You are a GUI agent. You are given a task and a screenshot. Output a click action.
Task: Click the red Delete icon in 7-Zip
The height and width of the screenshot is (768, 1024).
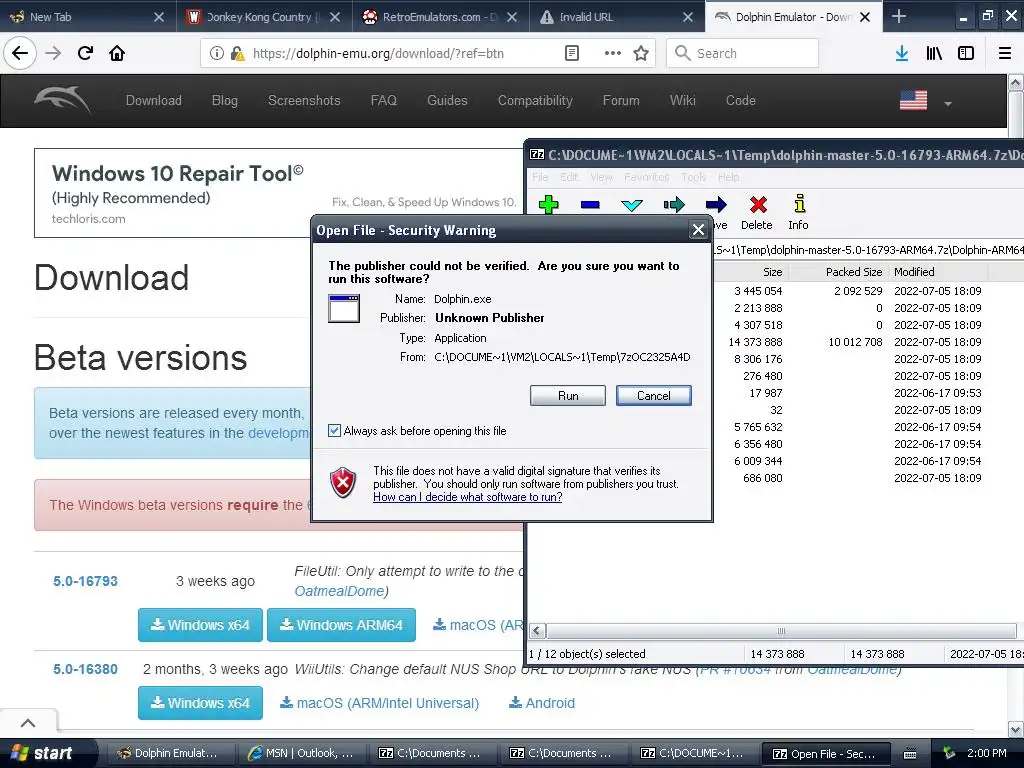pos(758,204)
